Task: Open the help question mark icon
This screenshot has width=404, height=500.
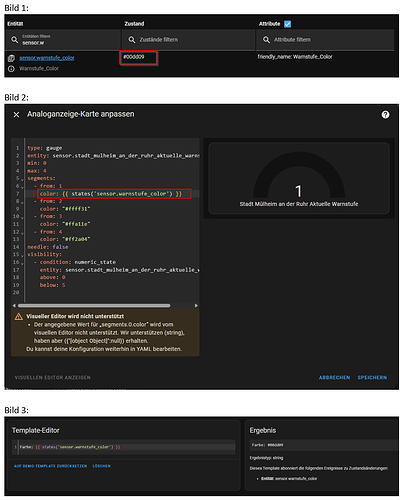Action: click(385, 115)
